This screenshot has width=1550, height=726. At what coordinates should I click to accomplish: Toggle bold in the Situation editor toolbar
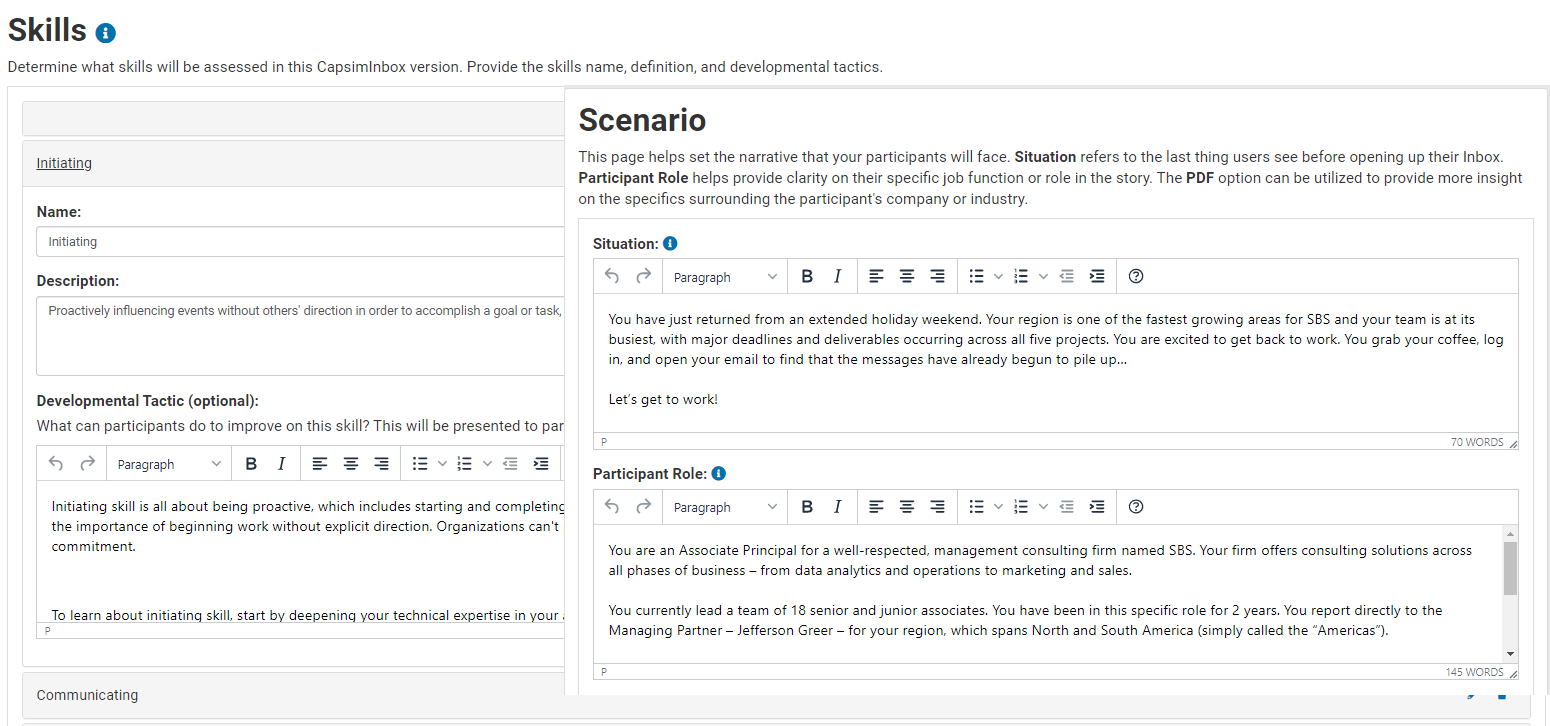807,277
